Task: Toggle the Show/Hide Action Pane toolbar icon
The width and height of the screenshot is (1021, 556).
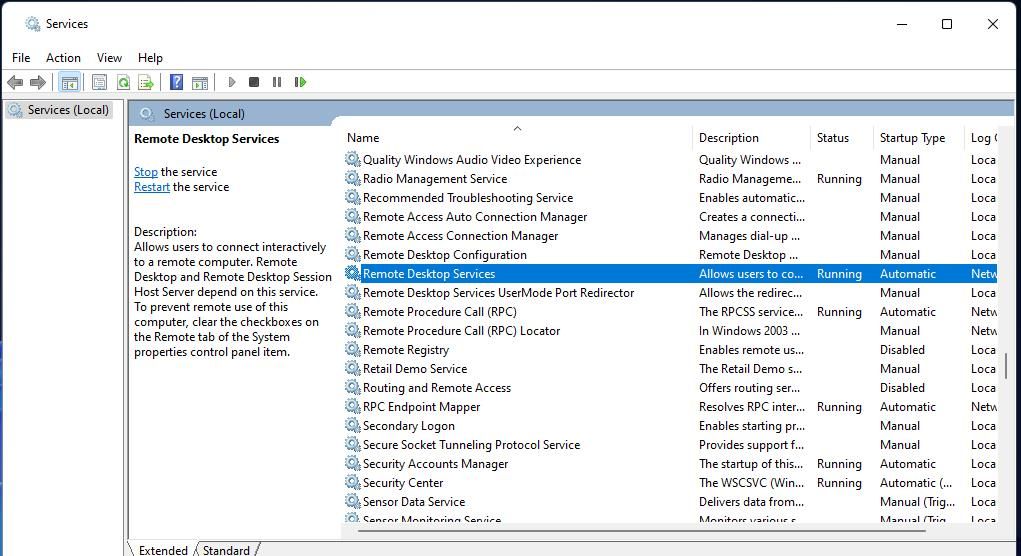Action: [x=200, y=82]
